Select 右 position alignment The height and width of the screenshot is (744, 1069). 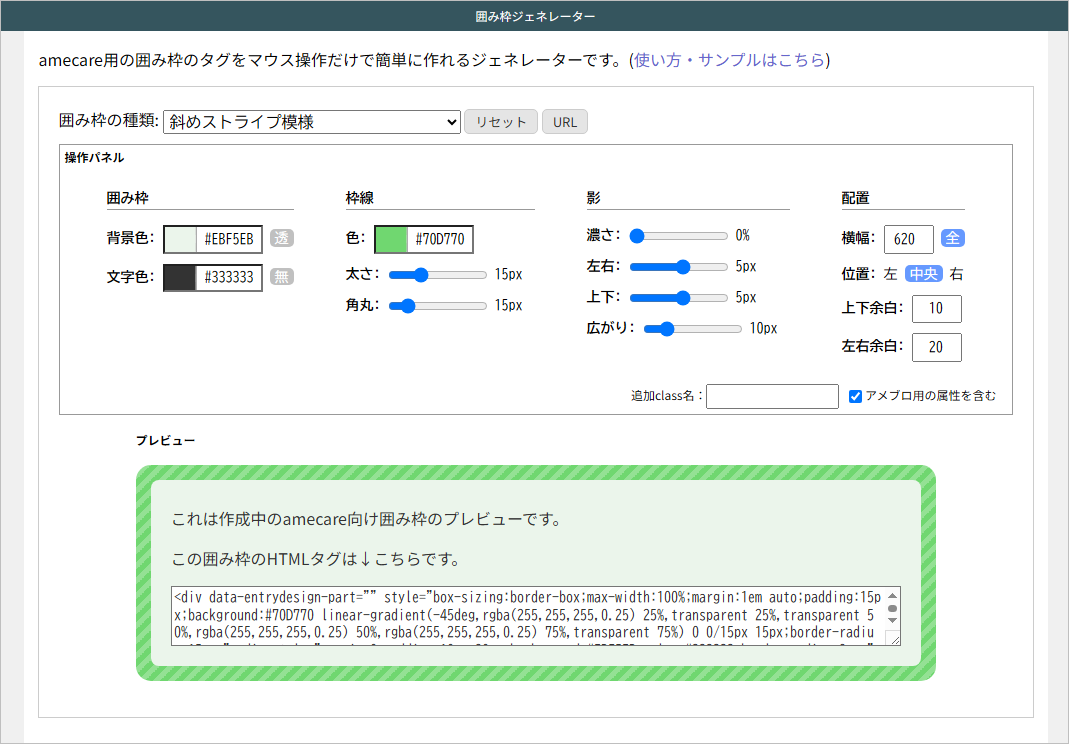[x=957, y=274]
